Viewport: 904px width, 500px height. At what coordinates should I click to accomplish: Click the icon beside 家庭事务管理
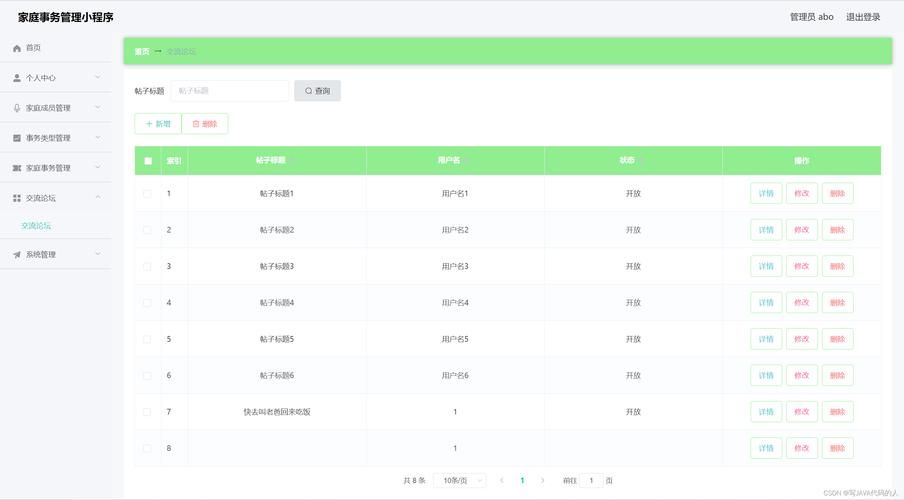pos(17,168)
